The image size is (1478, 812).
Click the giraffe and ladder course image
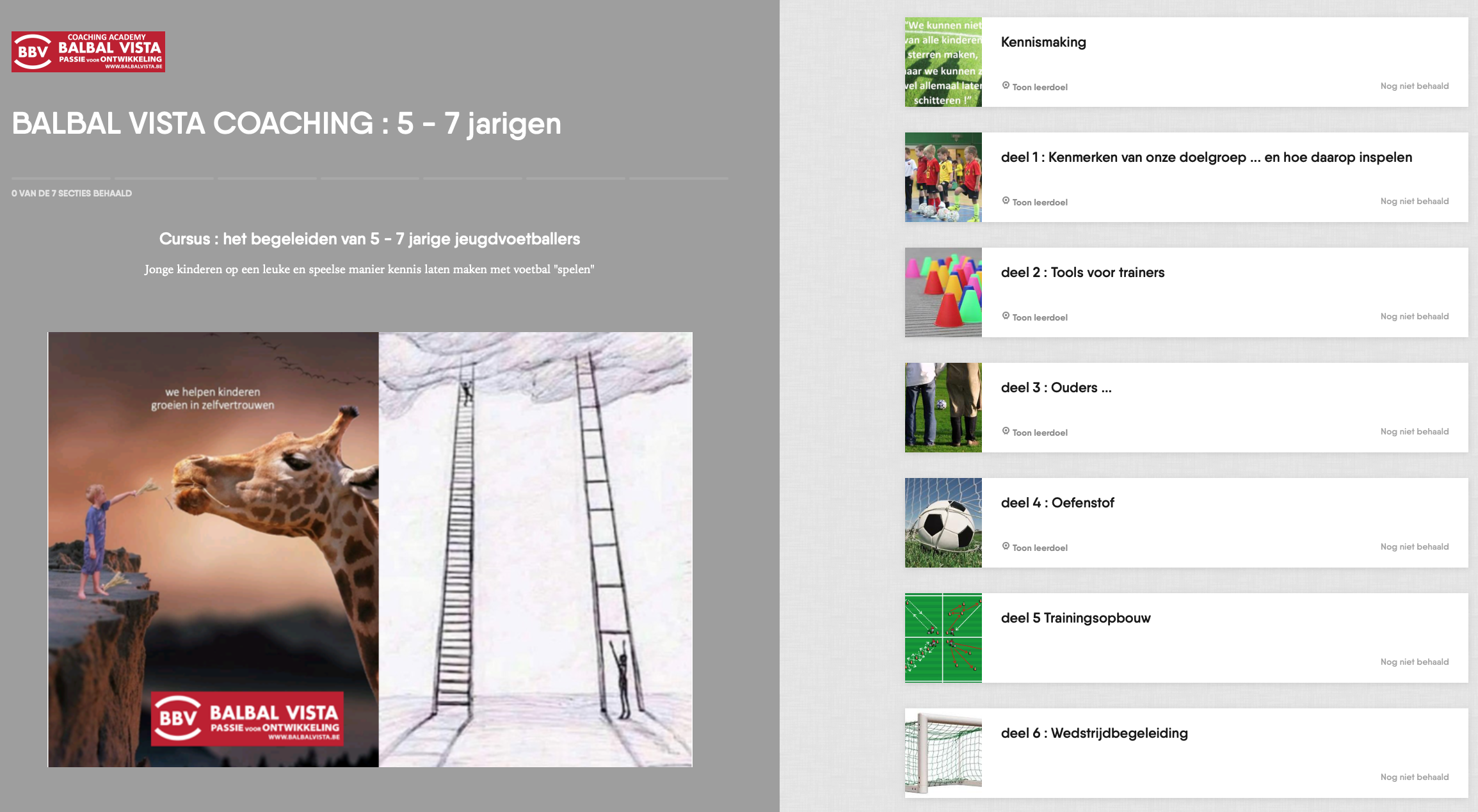tap(370, 549)
